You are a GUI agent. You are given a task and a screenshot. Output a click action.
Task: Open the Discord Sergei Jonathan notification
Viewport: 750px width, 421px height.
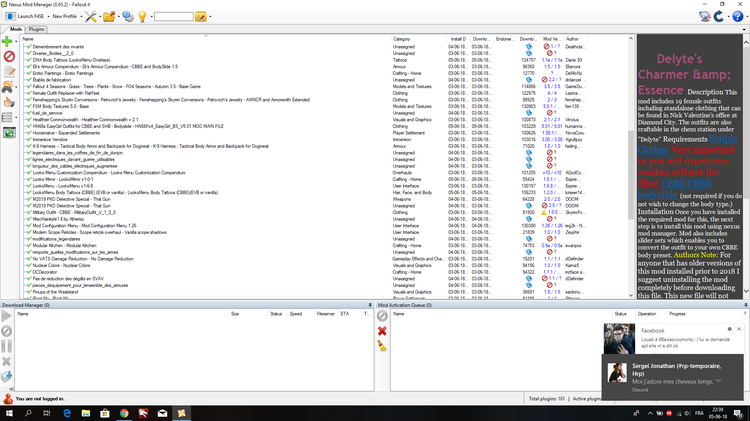[x=673, y=377]
